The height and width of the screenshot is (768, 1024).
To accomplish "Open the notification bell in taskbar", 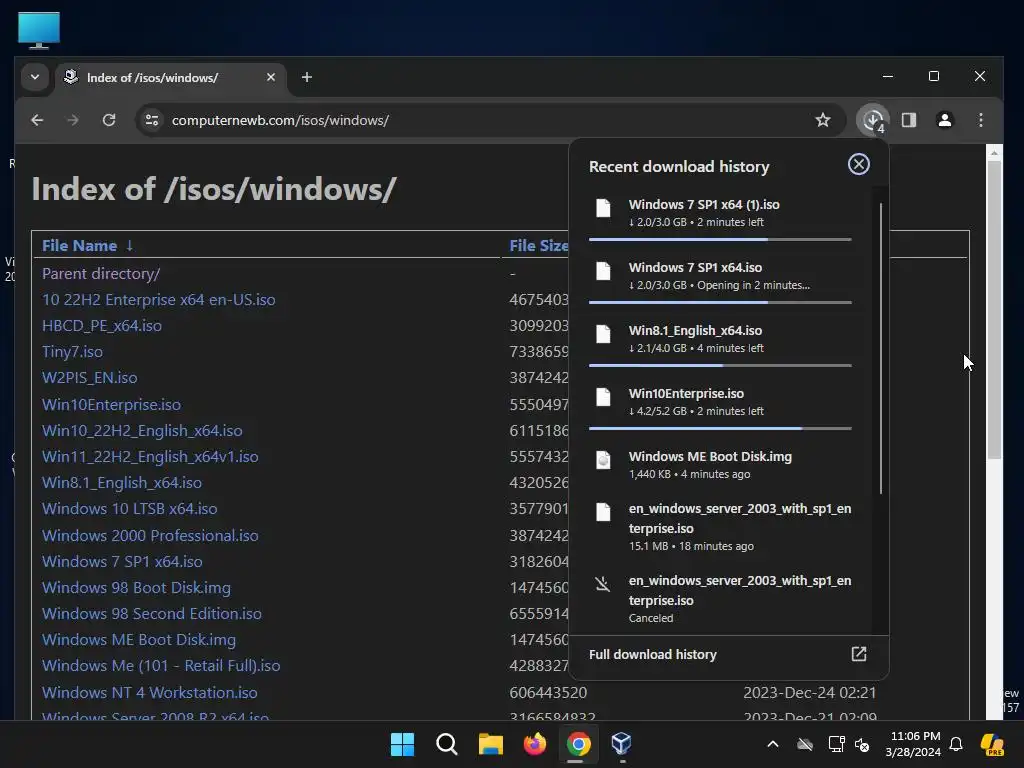I will click(956, 744).
